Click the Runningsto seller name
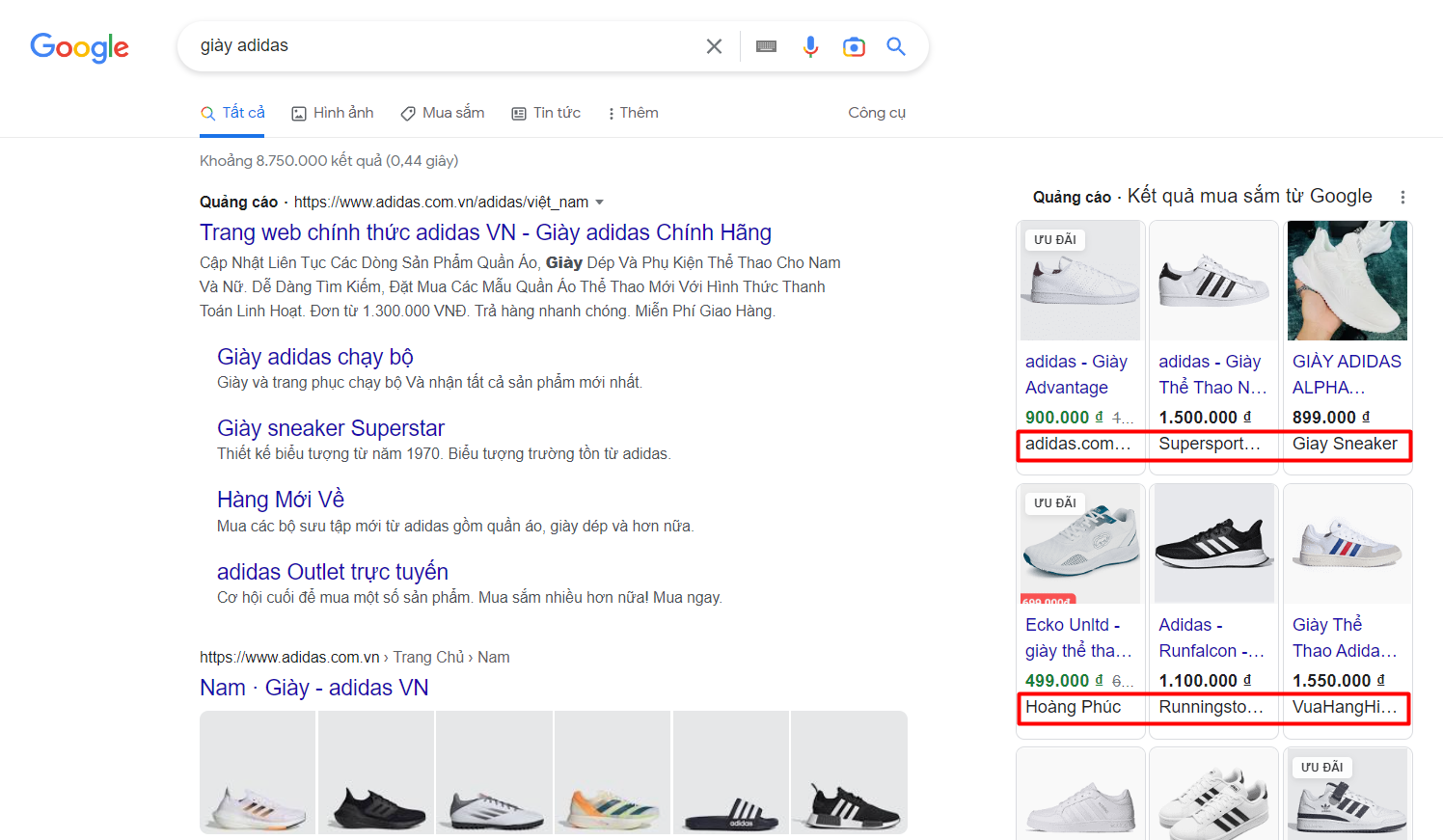Screen dimensions: 1443x840 pyautogui.click(x=1211, y=707)
